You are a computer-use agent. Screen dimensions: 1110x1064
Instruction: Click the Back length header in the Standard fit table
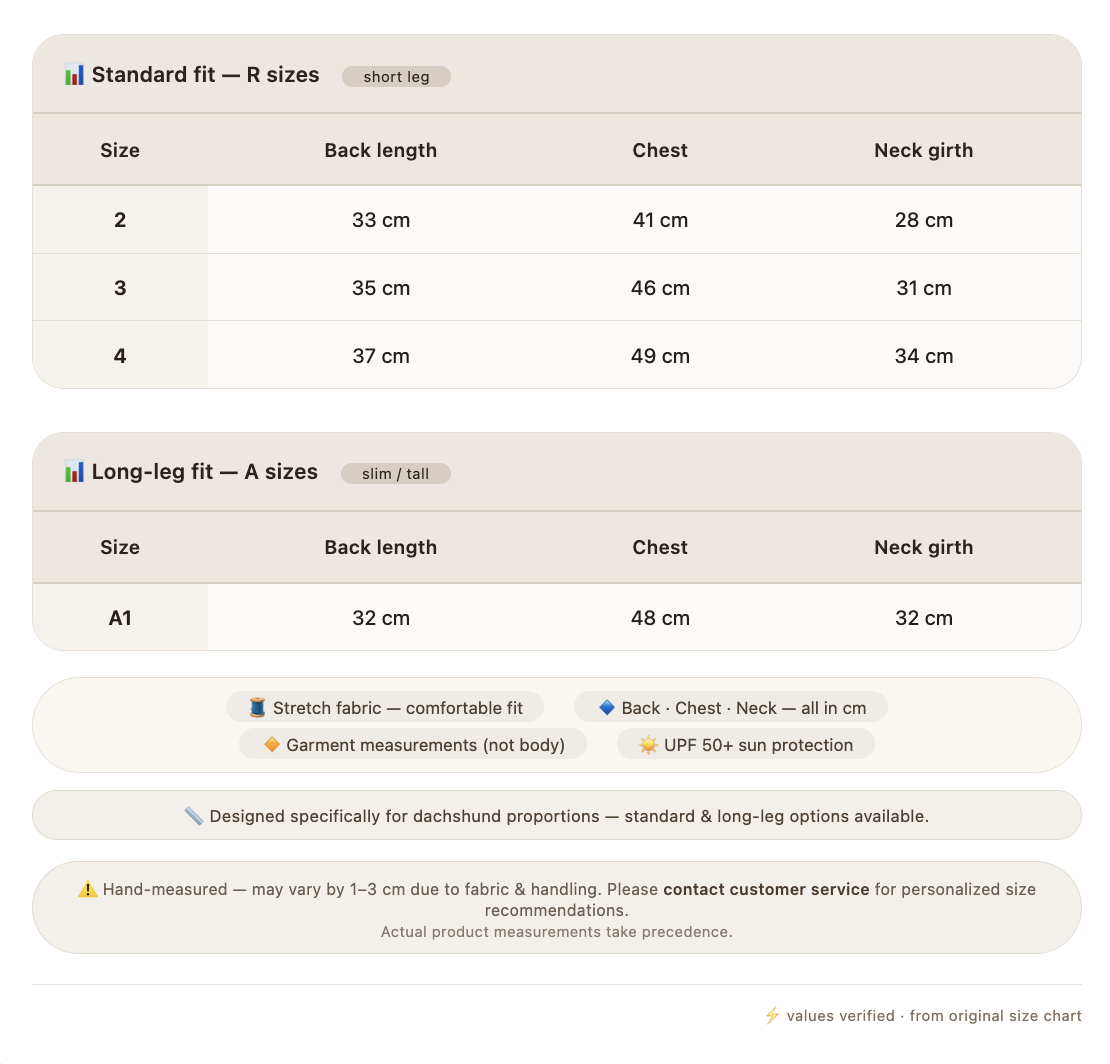[381, 150]
